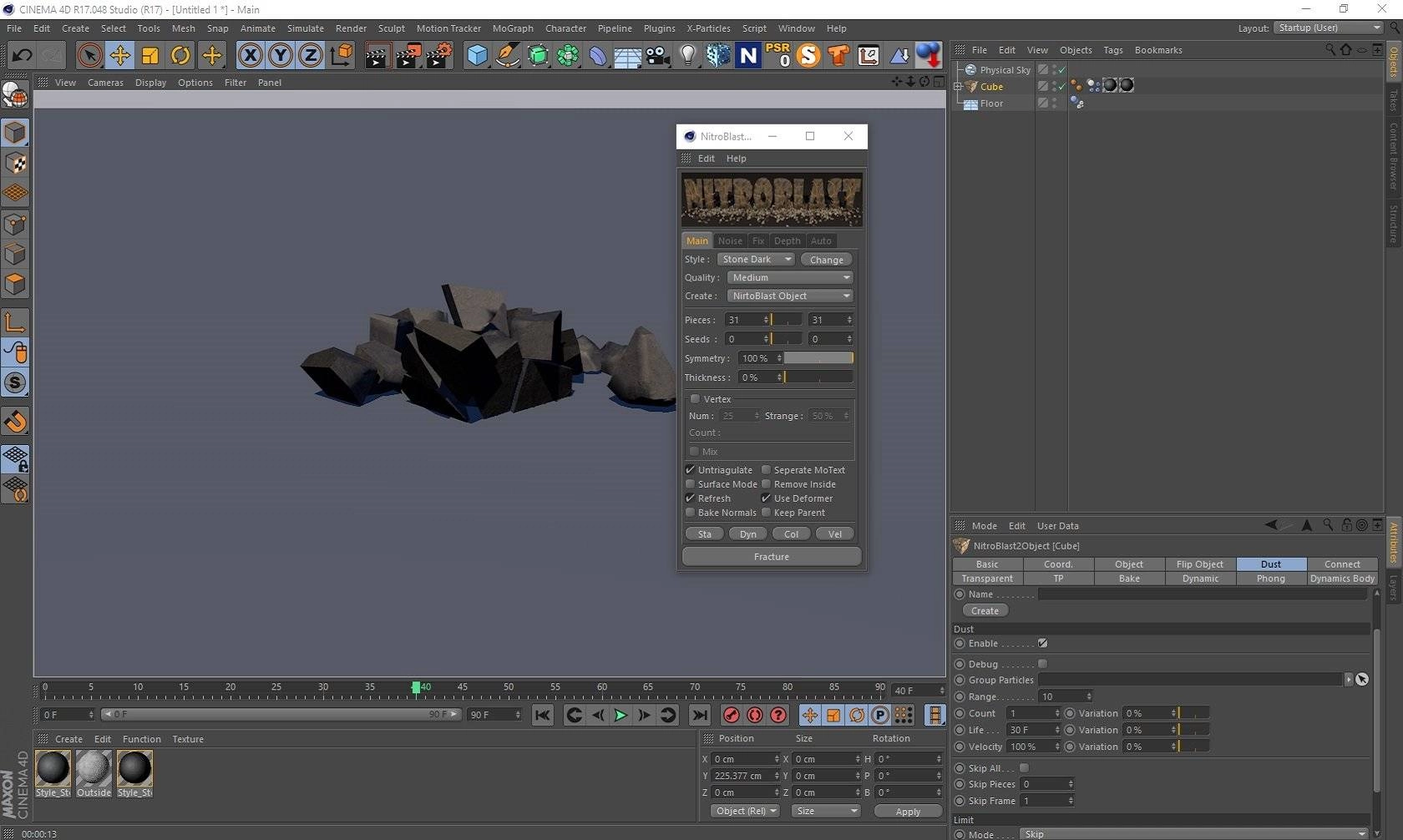Enable Surface Mode checkbox

pyautogui.click(x=691, y=484)
